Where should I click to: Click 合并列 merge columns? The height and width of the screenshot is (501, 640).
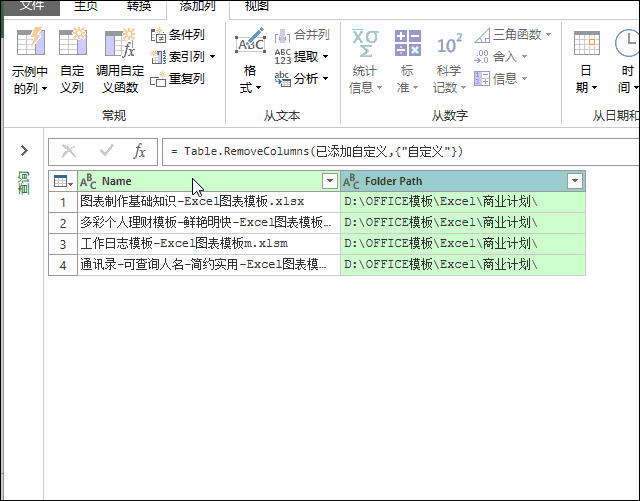pyautogui.click(x=302, y=35)
